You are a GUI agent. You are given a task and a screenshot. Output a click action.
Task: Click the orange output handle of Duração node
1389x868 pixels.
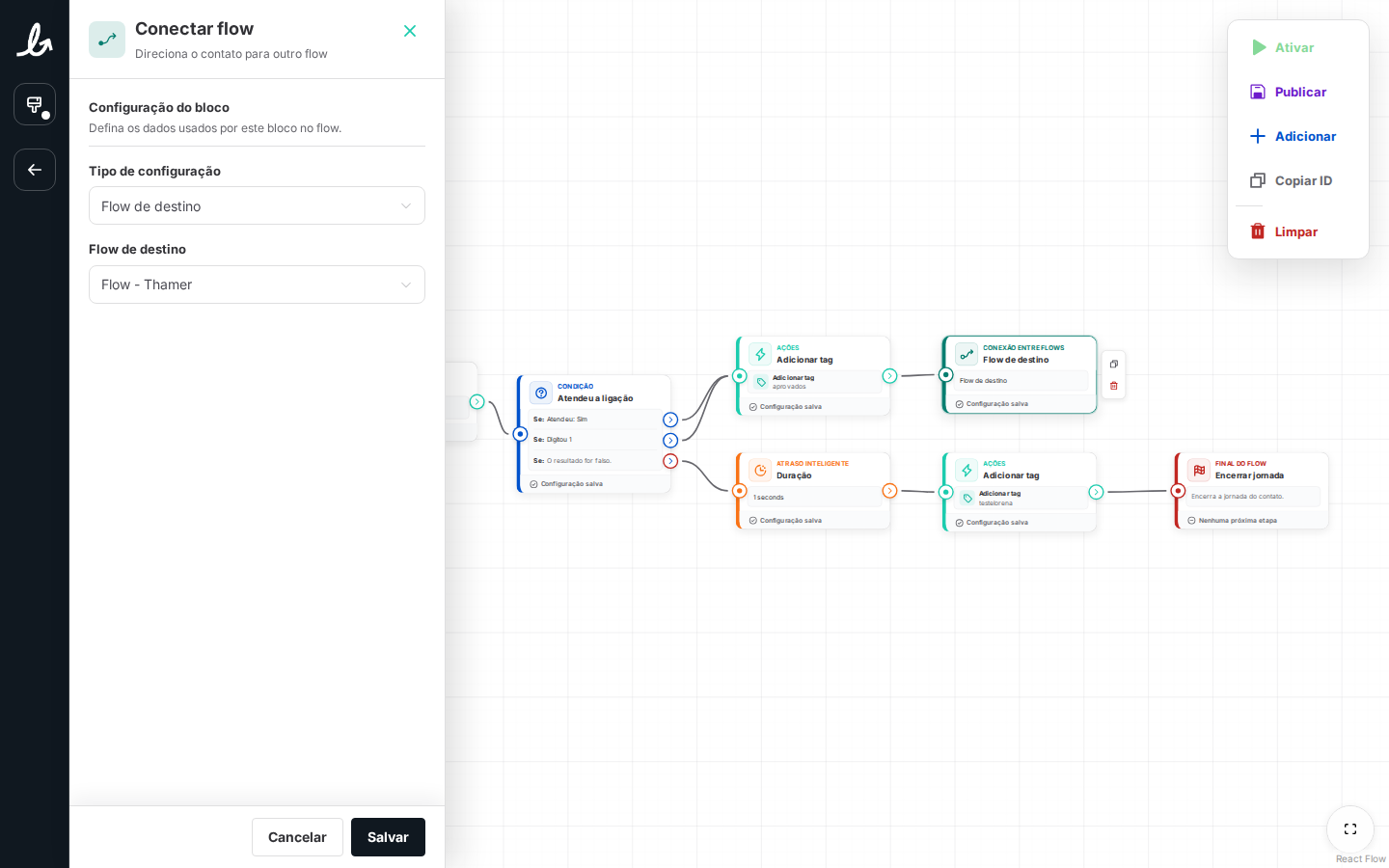[889, 491]
